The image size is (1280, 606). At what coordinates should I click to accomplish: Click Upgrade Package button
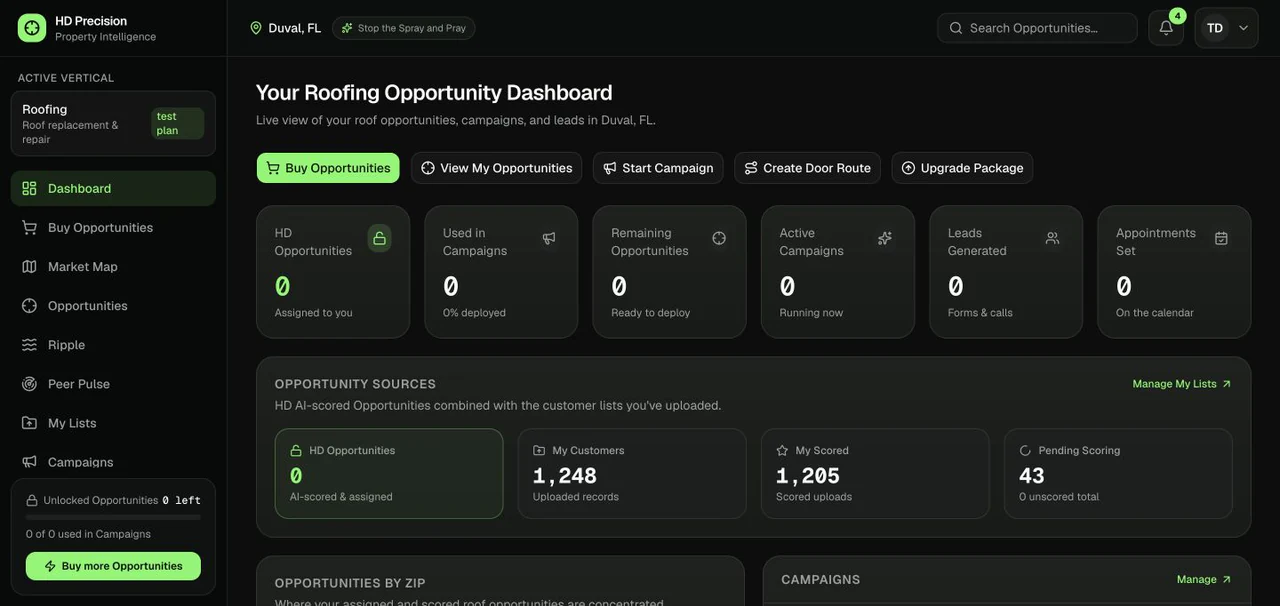click(962, 168)
